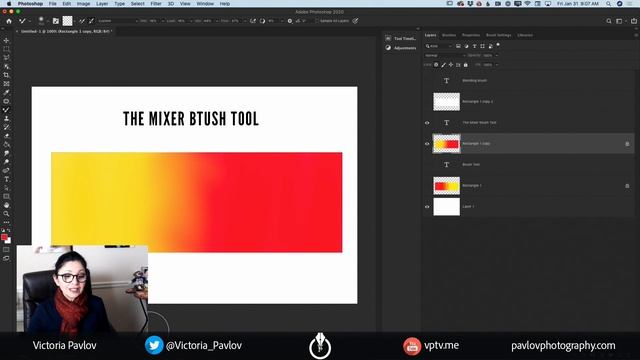Viewport: 640px width, 360px height.
Task: Open the Window menu
Action: pos(205,4)
